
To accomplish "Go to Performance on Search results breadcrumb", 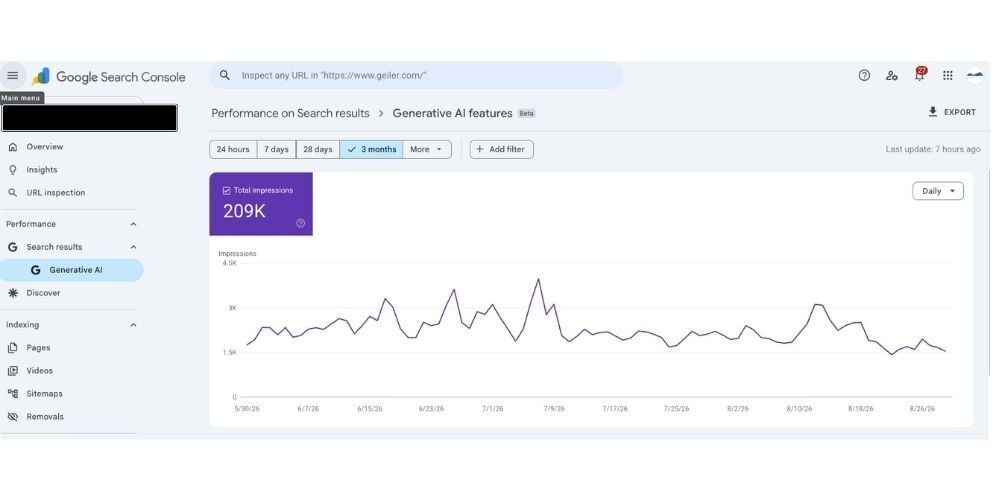I will coord(290,113).
